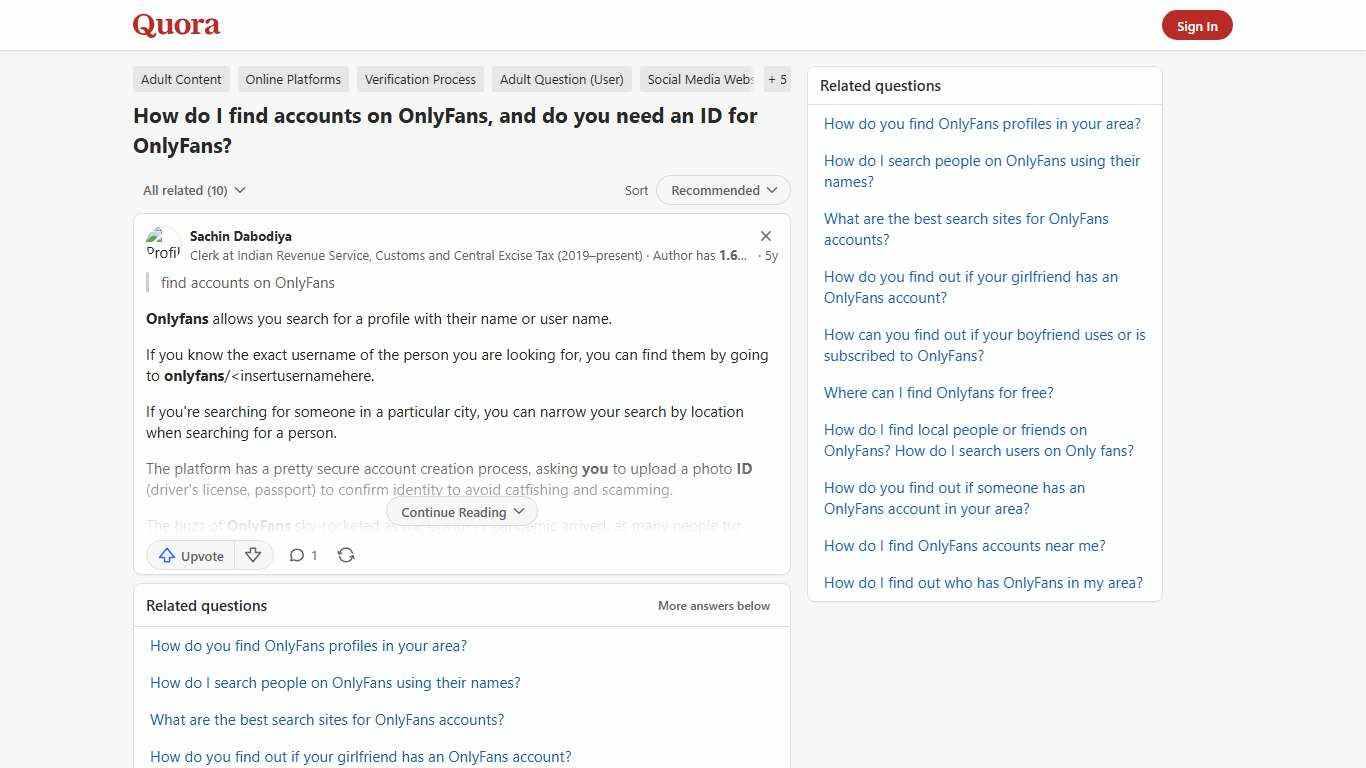Expand answer with Continue Reading

tap(461, 511)
